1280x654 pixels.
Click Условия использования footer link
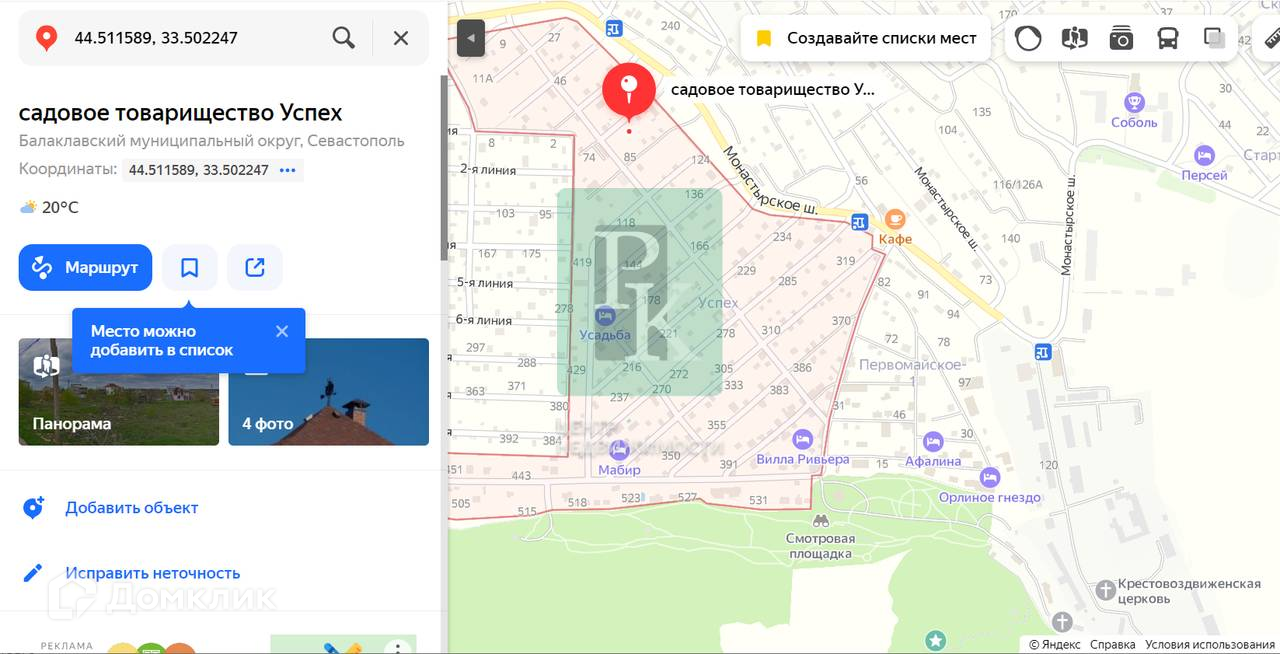click(1210, 645)
